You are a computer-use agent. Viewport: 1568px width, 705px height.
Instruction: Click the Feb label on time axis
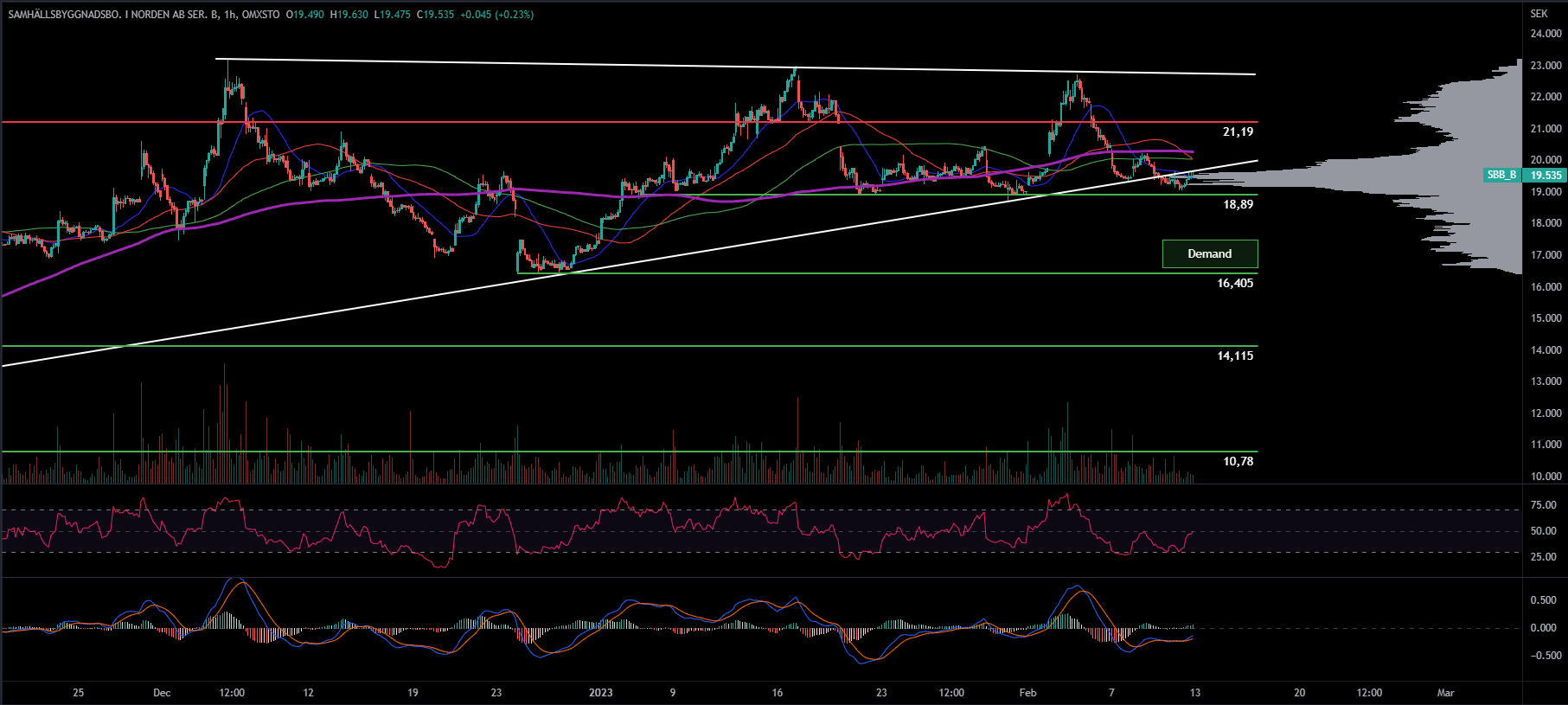[x=1027, y=692]
